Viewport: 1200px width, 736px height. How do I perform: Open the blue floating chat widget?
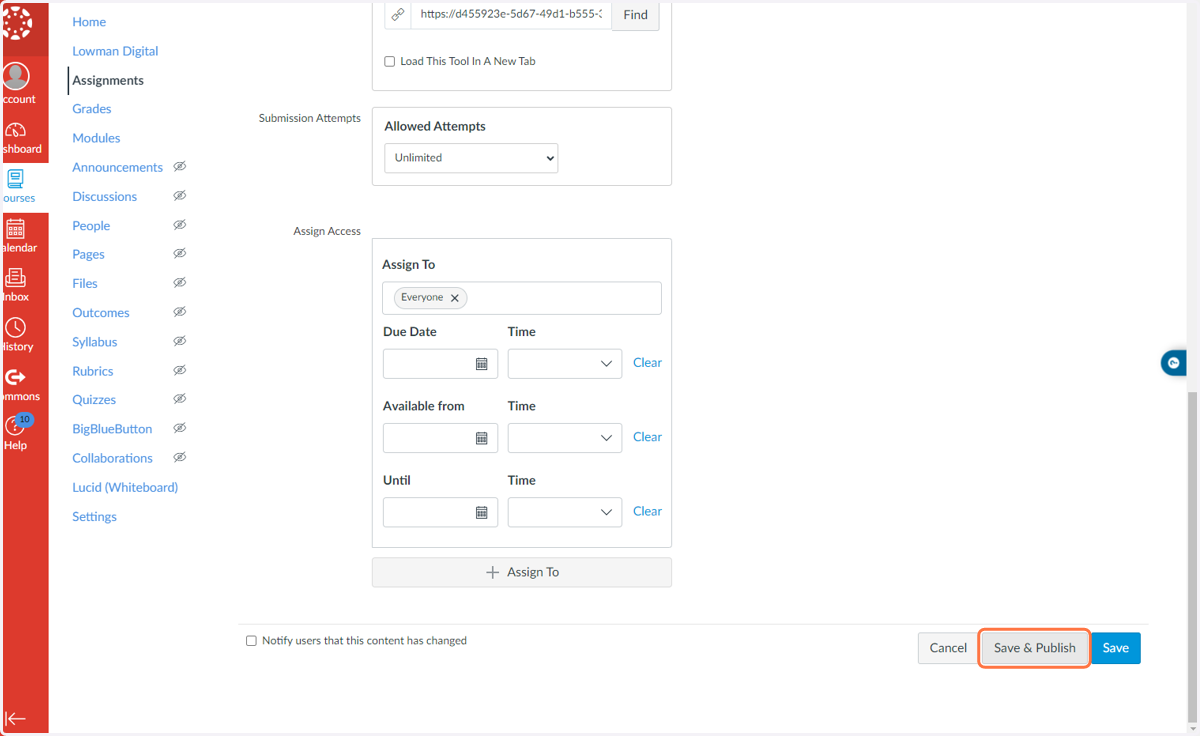point(1174,363)
